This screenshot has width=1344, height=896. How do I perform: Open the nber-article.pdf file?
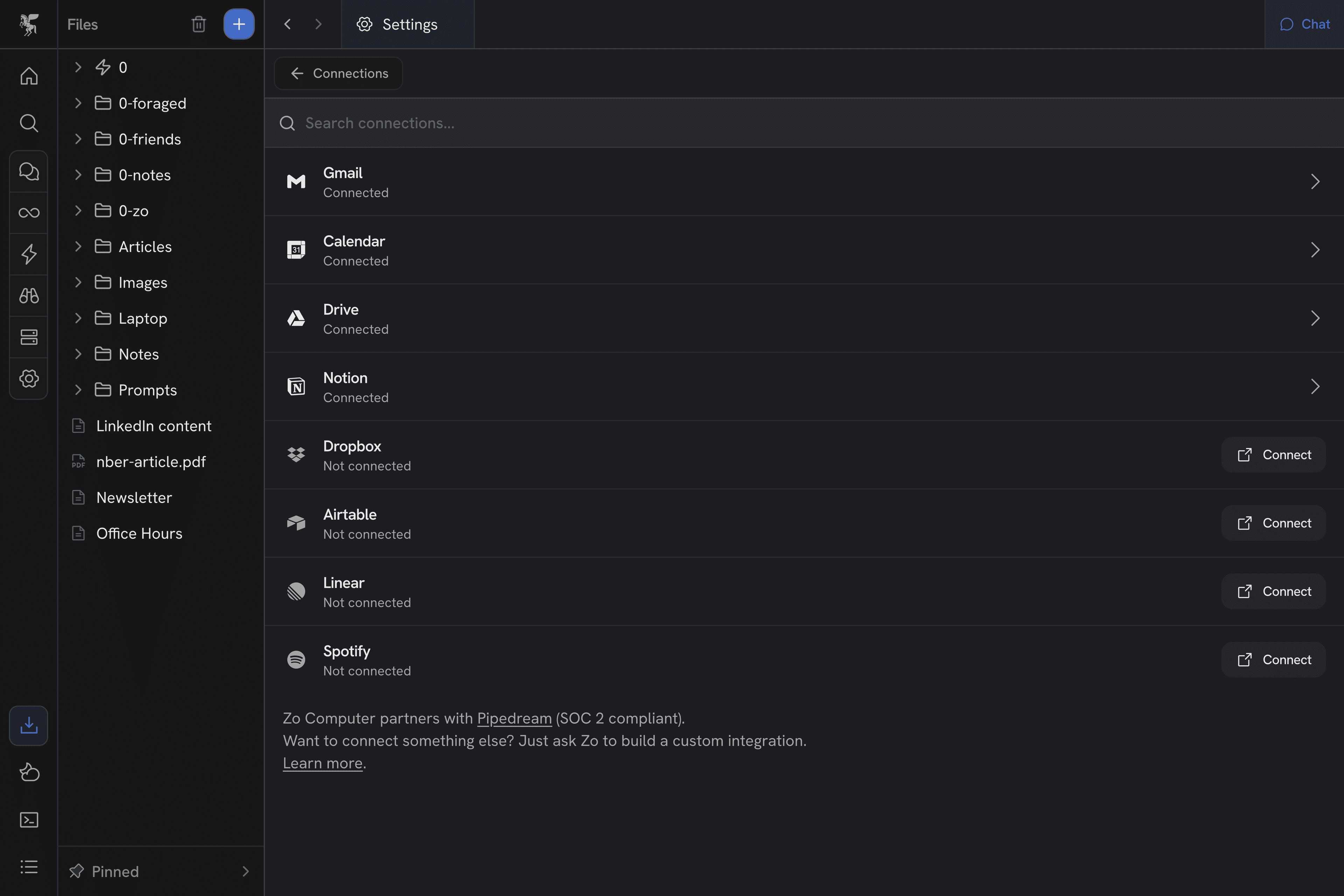click(151, 462)
